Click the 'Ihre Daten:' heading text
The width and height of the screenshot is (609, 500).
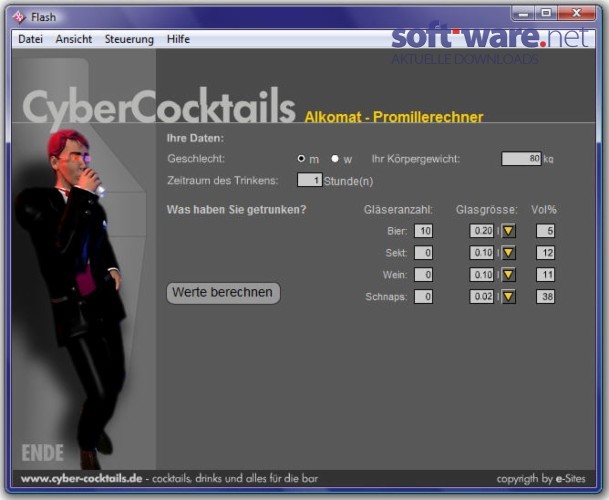point(195,138)
